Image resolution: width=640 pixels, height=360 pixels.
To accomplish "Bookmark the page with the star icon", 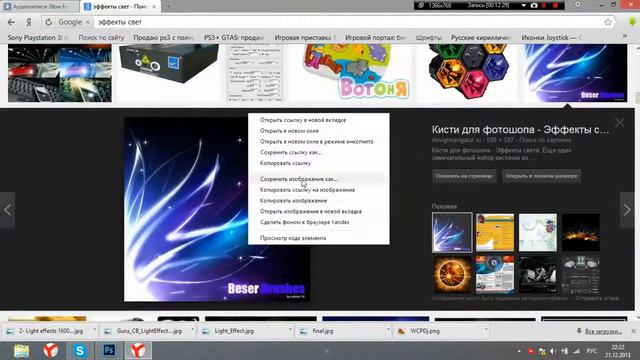I will click(608, 22).
